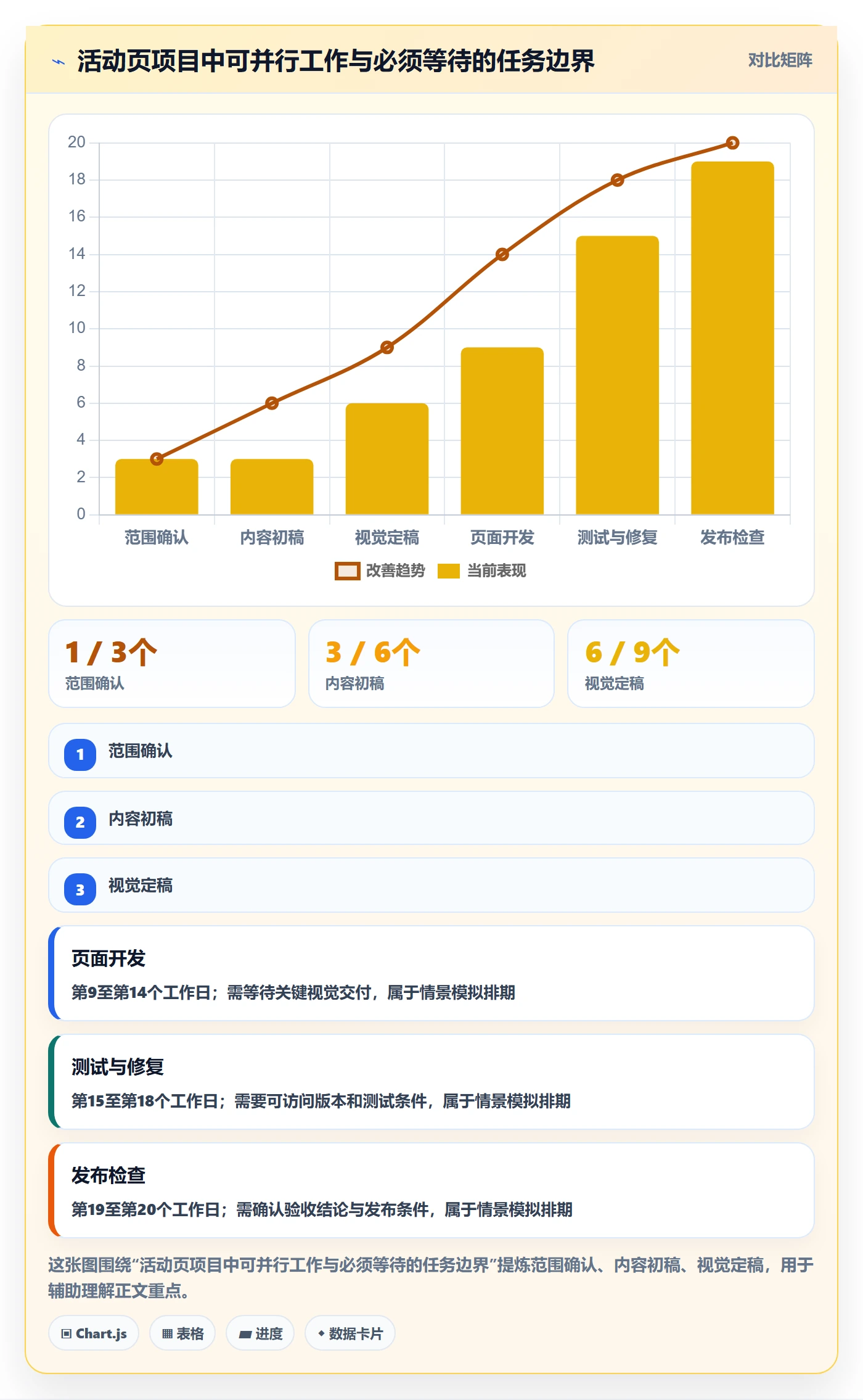Click the main title 活动页项目中可并行工作
Image resolution: width=863 pixels, height=1400 pixels.
click(335, 61)
